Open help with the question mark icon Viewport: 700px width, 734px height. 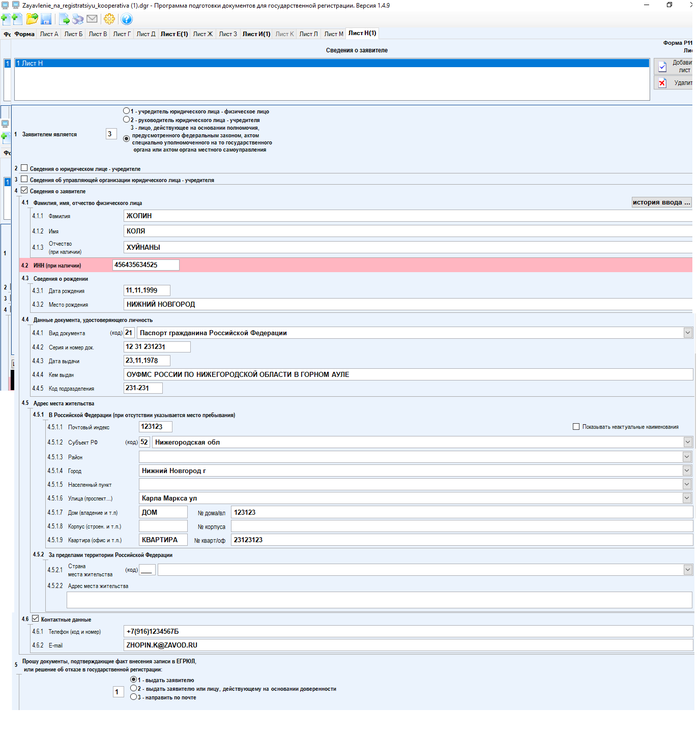click(x=127, y=19)
